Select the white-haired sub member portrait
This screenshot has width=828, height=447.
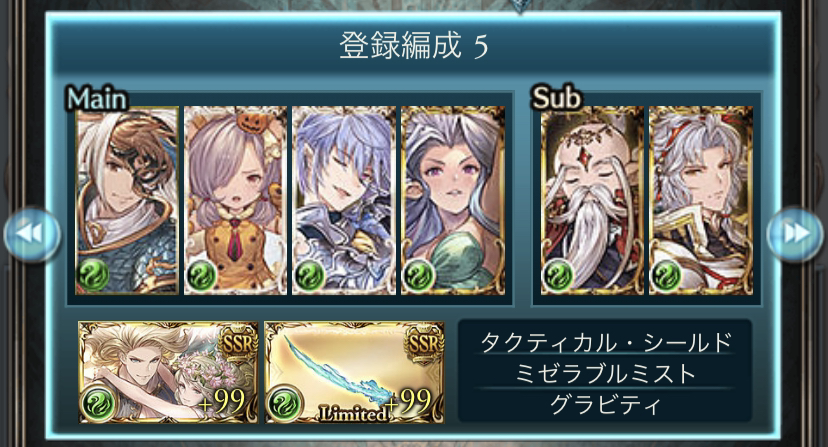[701, 200]
